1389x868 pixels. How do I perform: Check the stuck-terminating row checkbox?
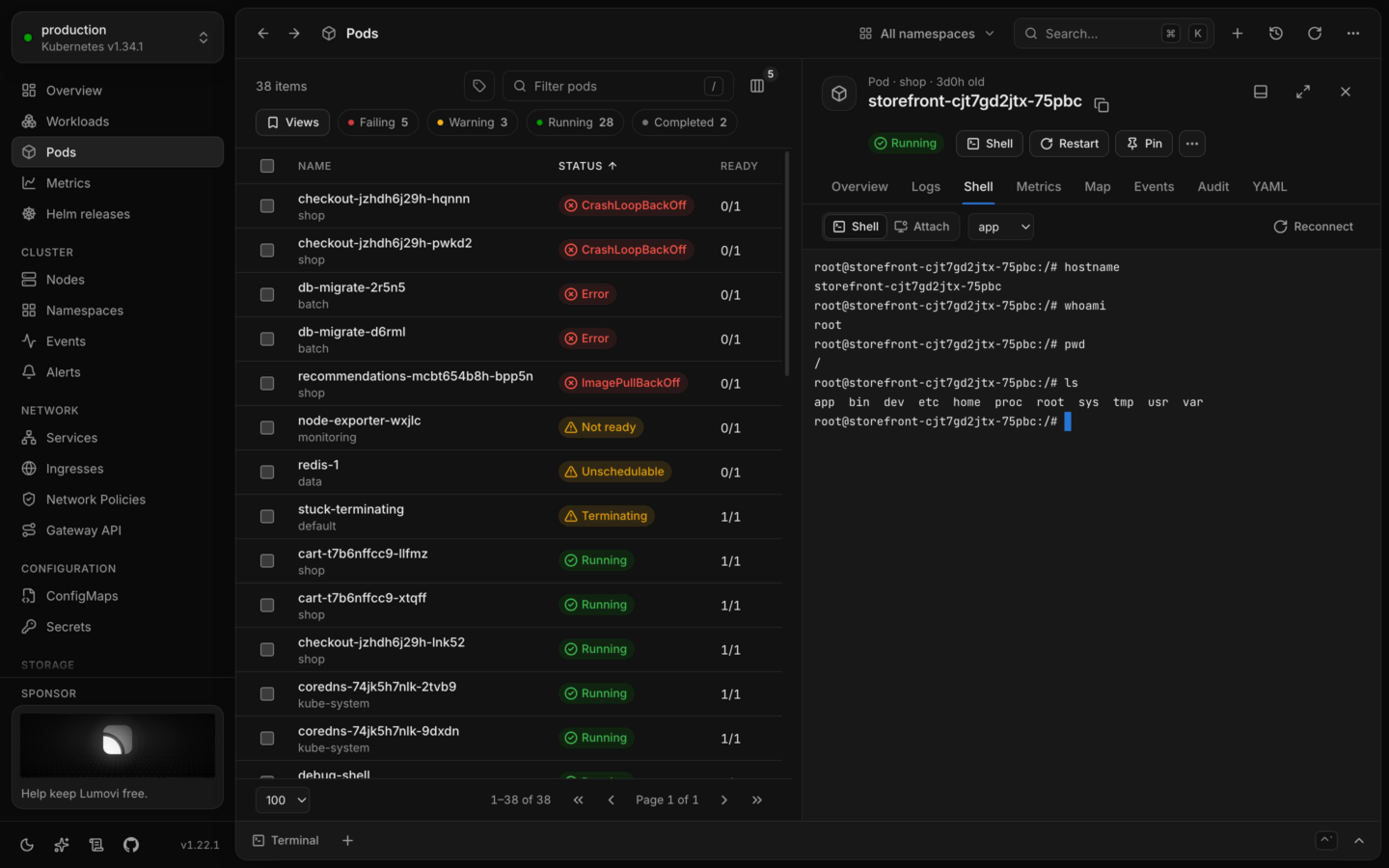click(267, 516)
